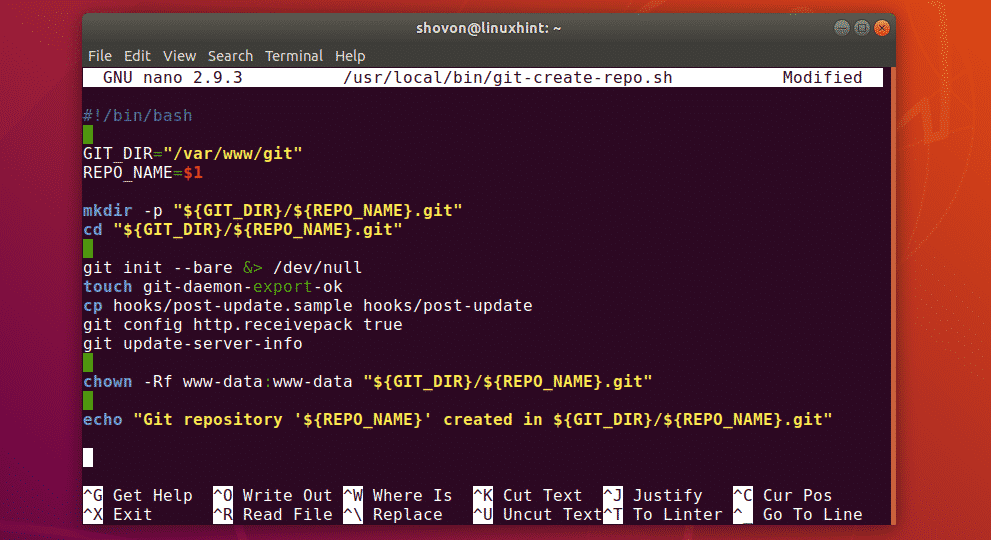The image size is (991, 540).
Task: Click the Modified status in nano header
Action: (822, 78)
